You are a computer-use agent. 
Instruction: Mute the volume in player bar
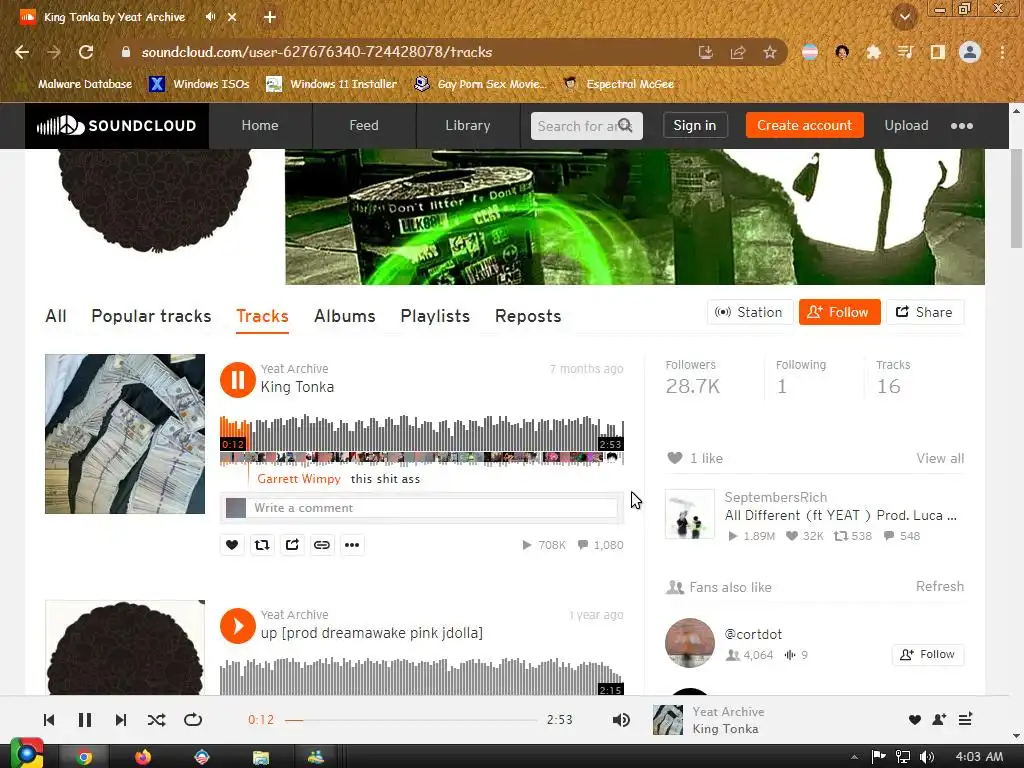[x=621, y=720]
